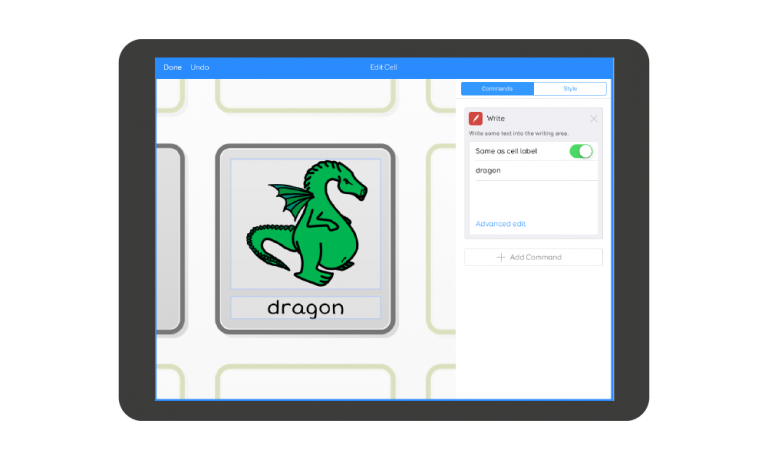
Task: Click the red Write pencil icon
Action: (x=476, y=118)
